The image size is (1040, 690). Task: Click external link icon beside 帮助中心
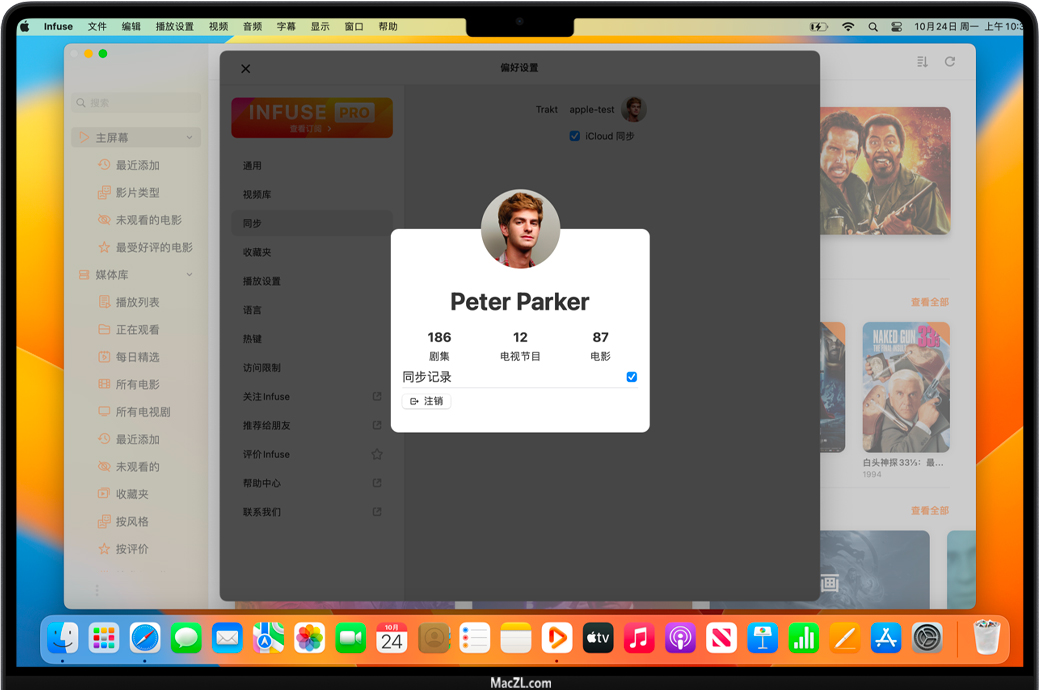tap(377, 483)
